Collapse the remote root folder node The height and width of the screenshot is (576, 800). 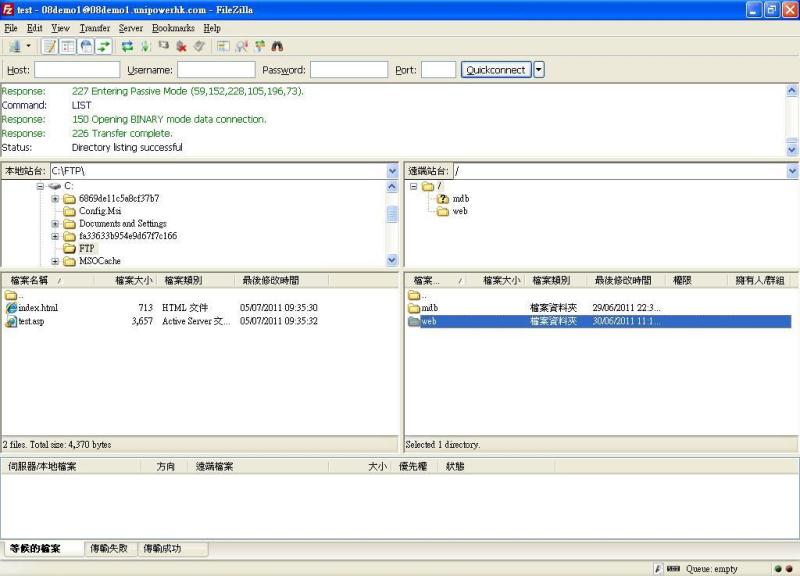click(414, 186)
